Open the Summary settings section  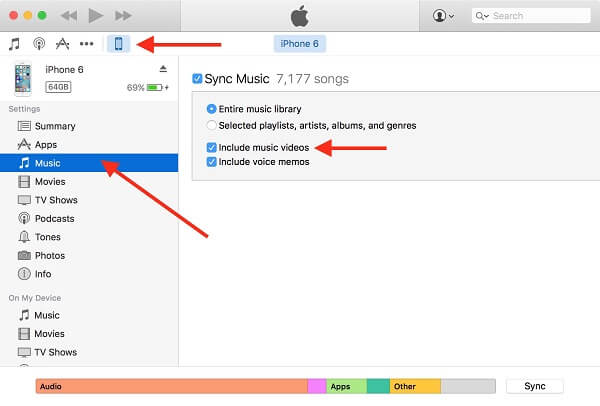54,126
